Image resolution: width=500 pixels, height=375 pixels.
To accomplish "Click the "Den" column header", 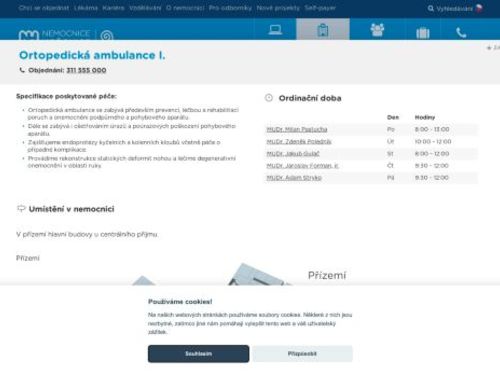I will point(393,117).
